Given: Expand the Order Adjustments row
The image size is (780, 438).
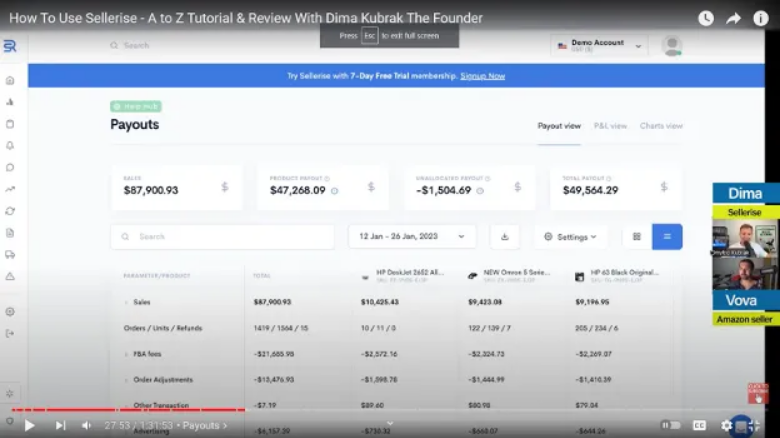Looking at the screenshot, I should [126, 380].
